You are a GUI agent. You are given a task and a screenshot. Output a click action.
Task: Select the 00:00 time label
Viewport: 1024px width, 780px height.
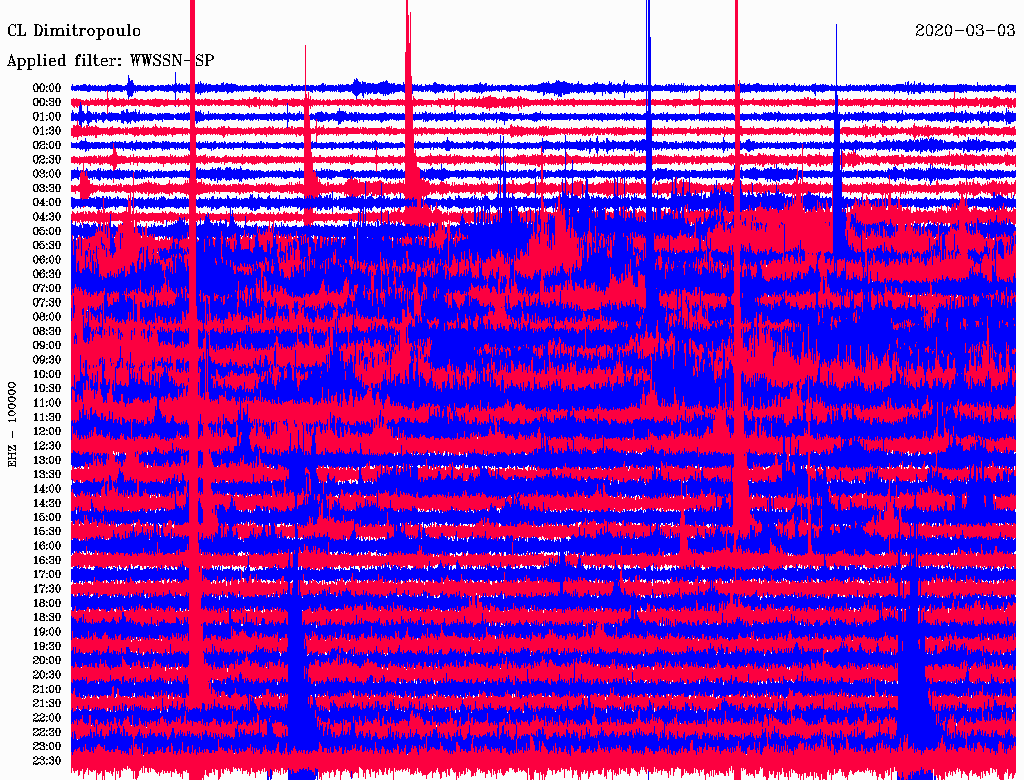tap(47, 88)
